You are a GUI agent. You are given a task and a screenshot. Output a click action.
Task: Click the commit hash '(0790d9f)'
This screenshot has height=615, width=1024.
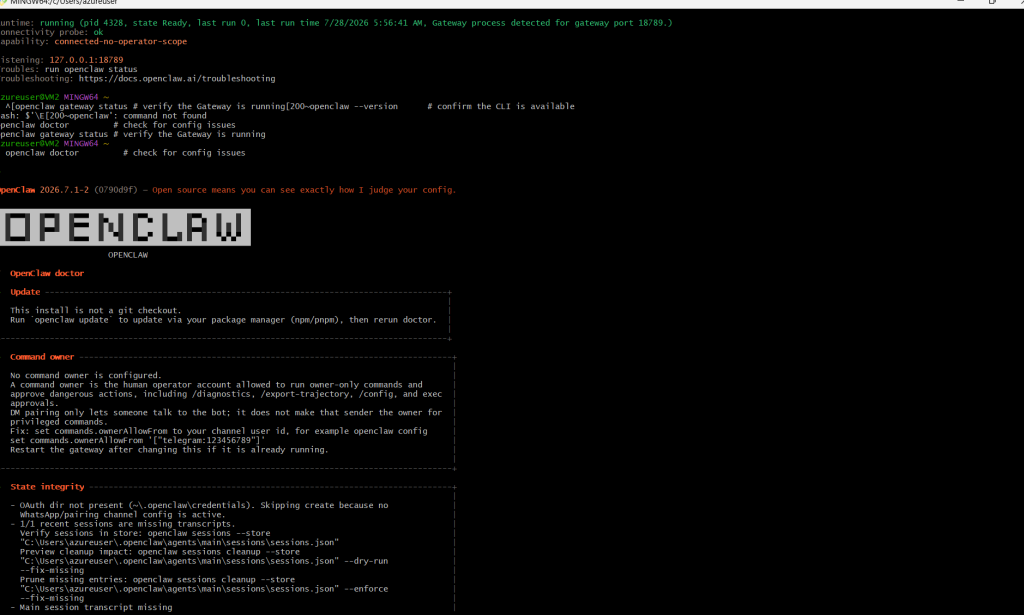(x=116, y=190)
